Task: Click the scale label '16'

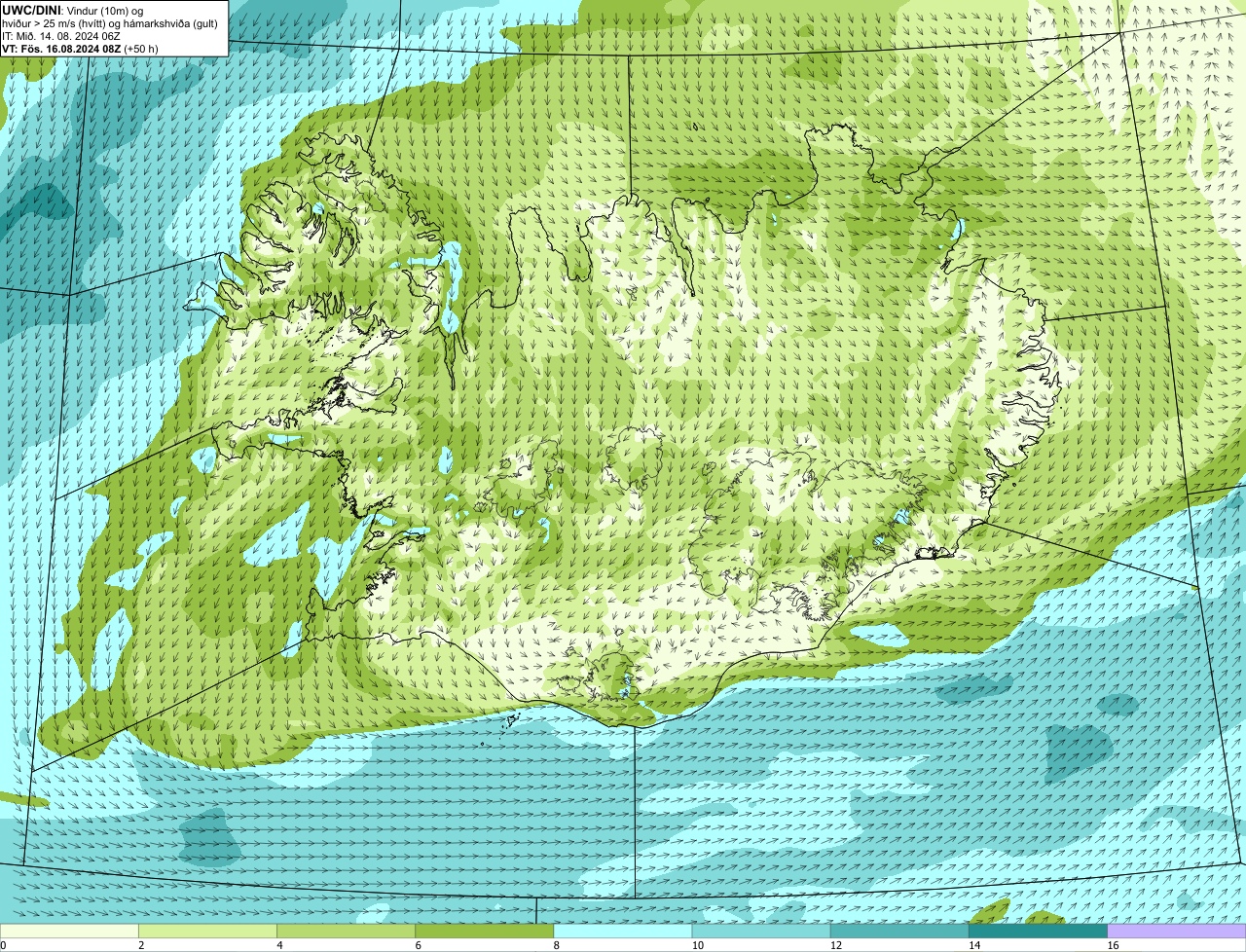Action: pos(1114,945)
